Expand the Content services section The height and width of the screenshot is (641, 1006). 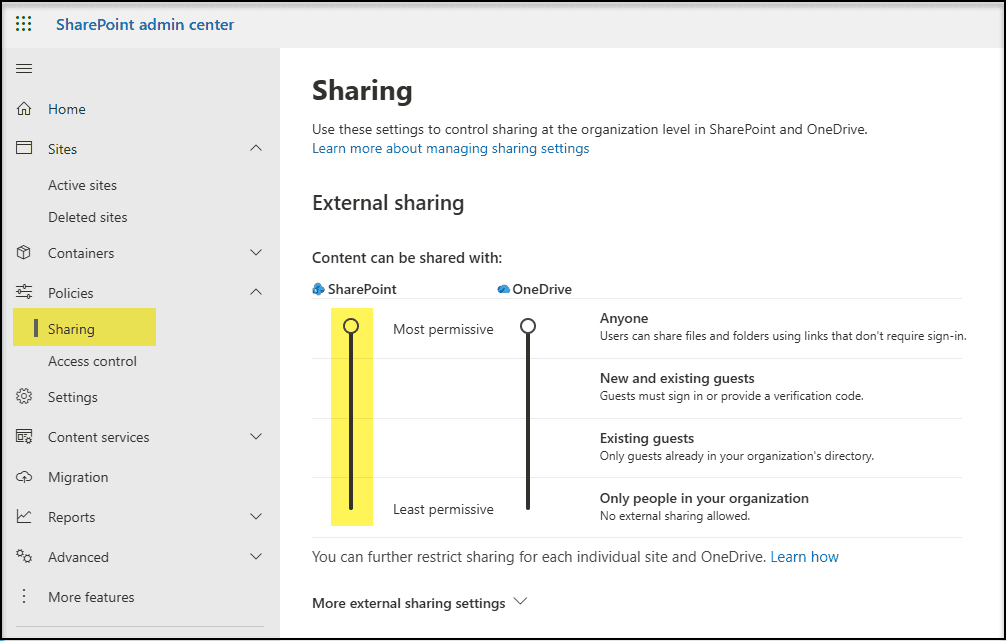click(x=256, y=437)
